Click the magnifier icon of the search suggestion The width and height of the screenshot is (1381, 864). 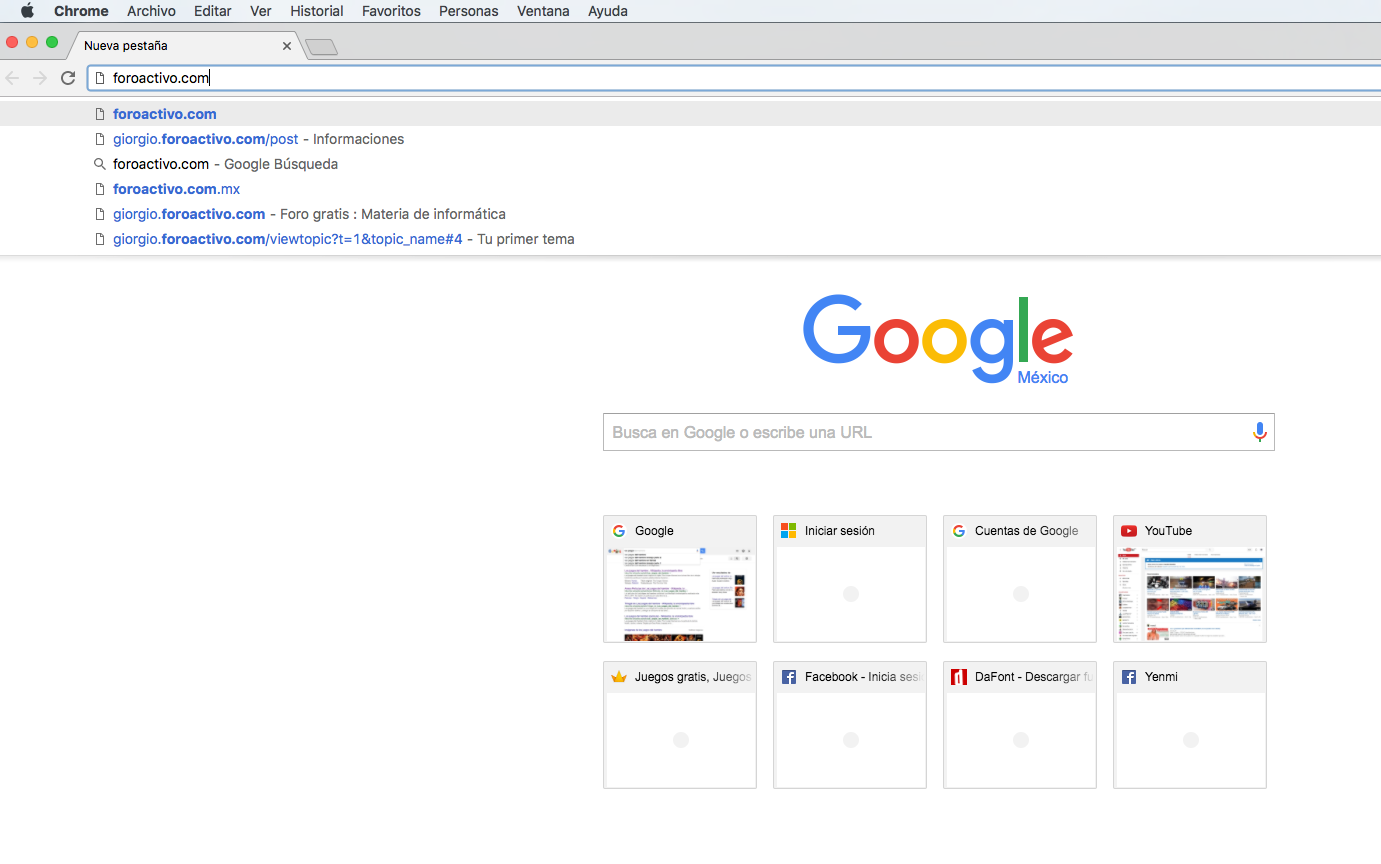[x=99, y=164]
